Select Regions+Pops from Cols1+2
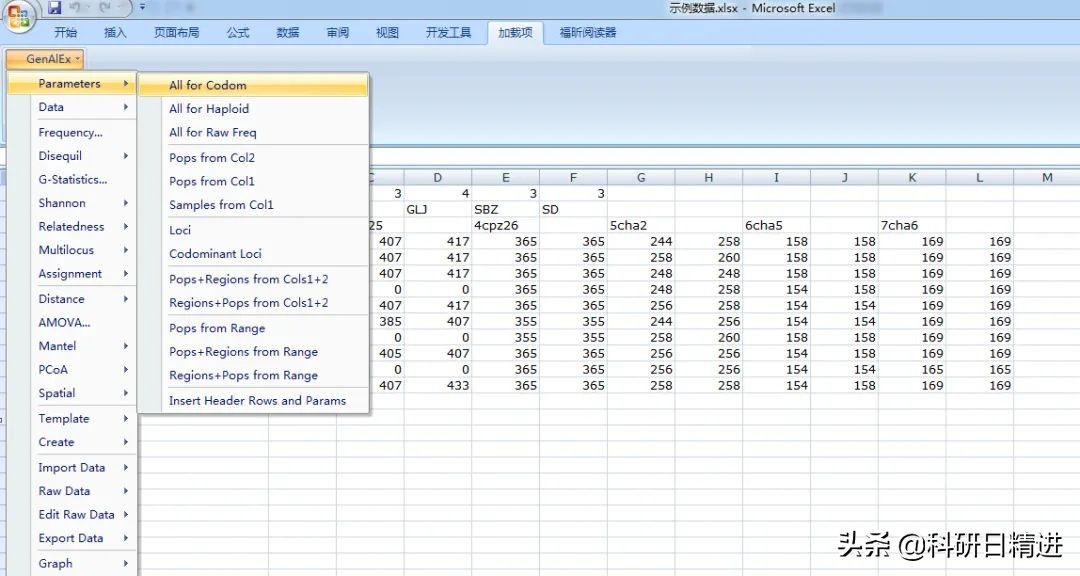The image size is (1080, 576). point(253,302)
